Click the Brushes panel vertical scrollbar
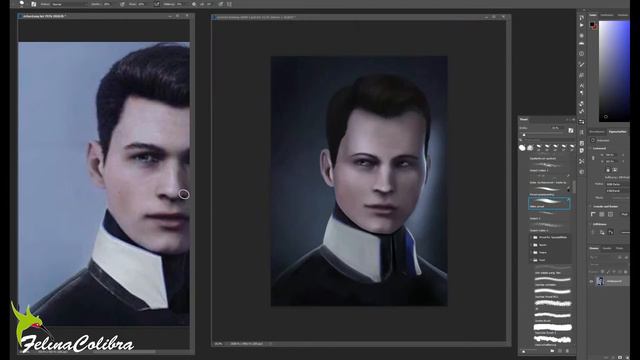This screenshot has width=640, height=360. click(x=574, y=187)
